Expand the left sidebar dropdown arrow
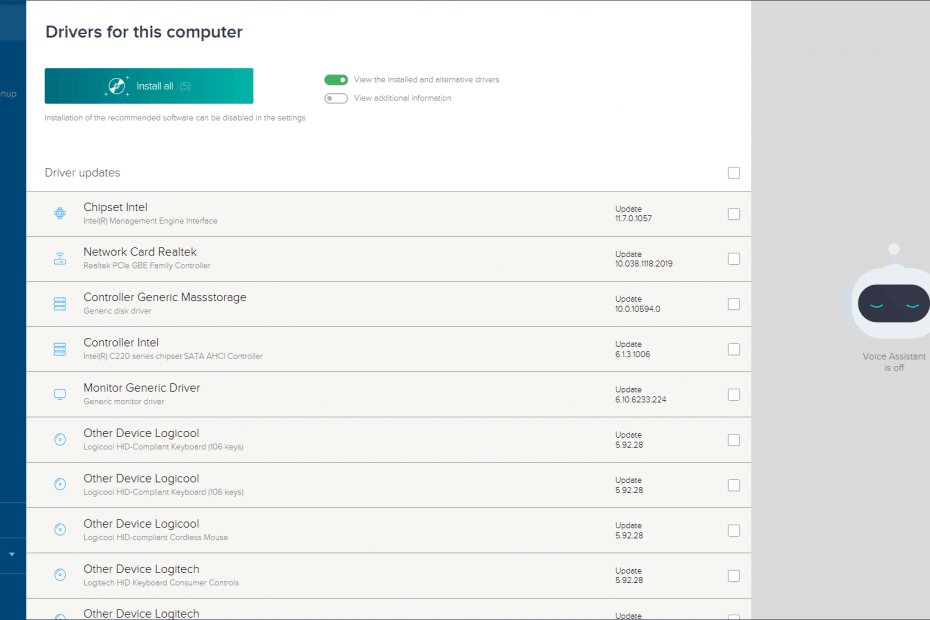Screen dimensions: 930x620 (12, 553)
